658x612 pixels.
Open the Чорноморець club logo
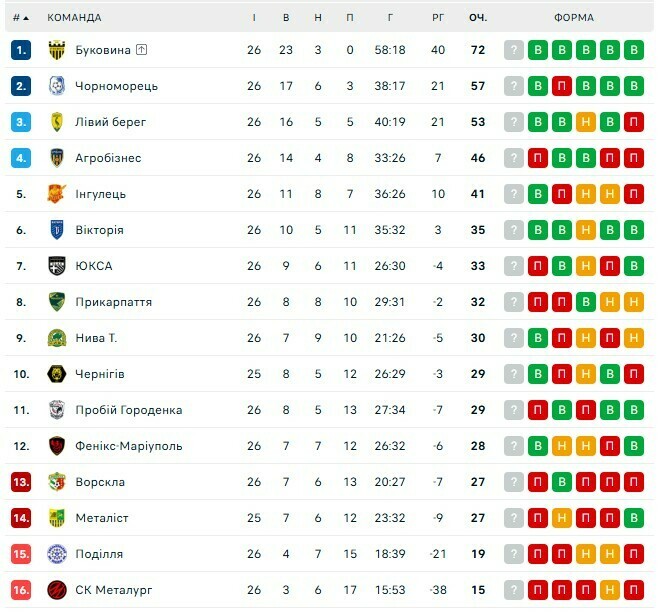point(57,86)
